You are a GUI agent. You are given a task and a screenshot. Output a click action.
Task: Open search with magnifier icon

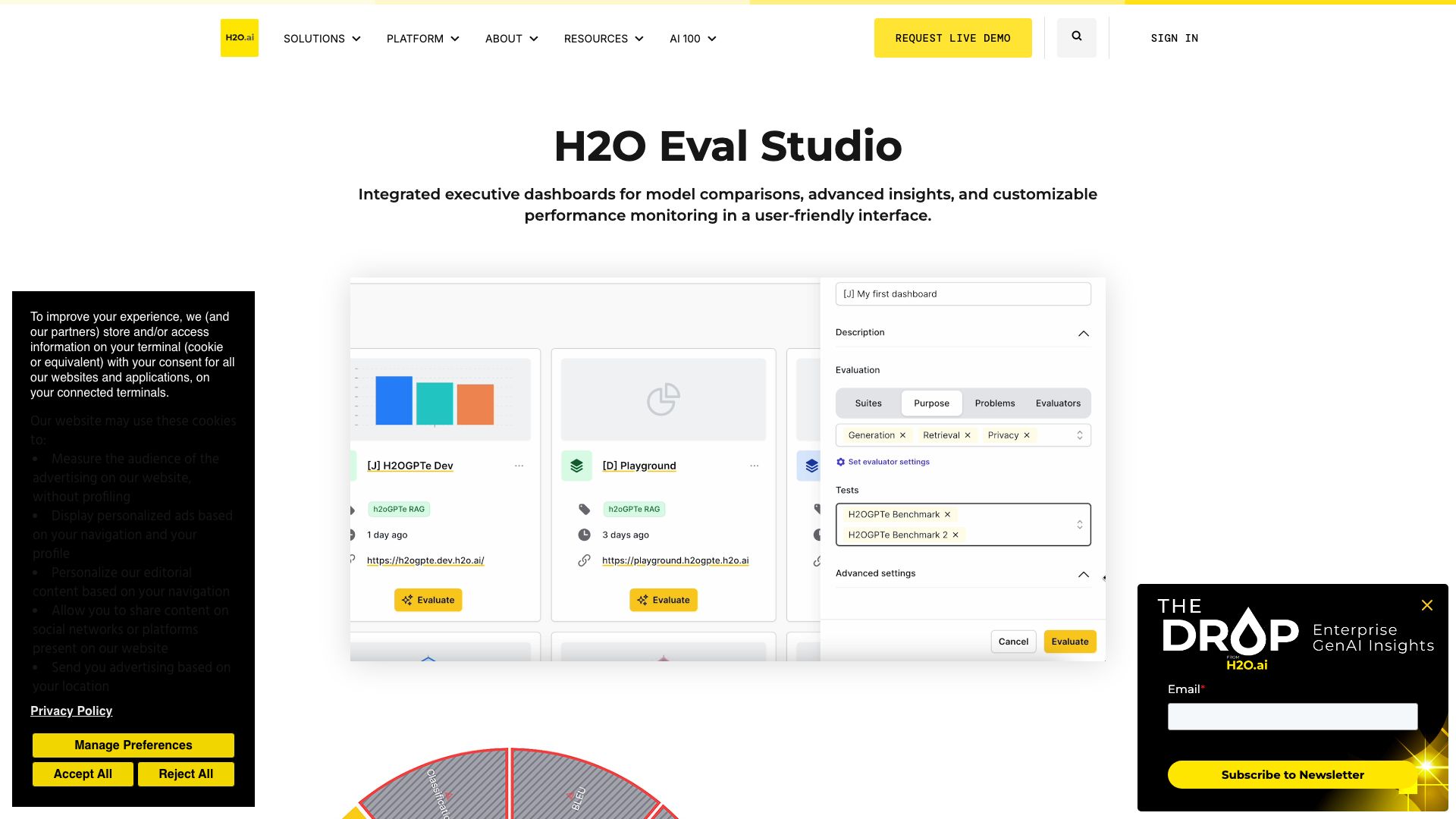click(x=1076, y=36)
